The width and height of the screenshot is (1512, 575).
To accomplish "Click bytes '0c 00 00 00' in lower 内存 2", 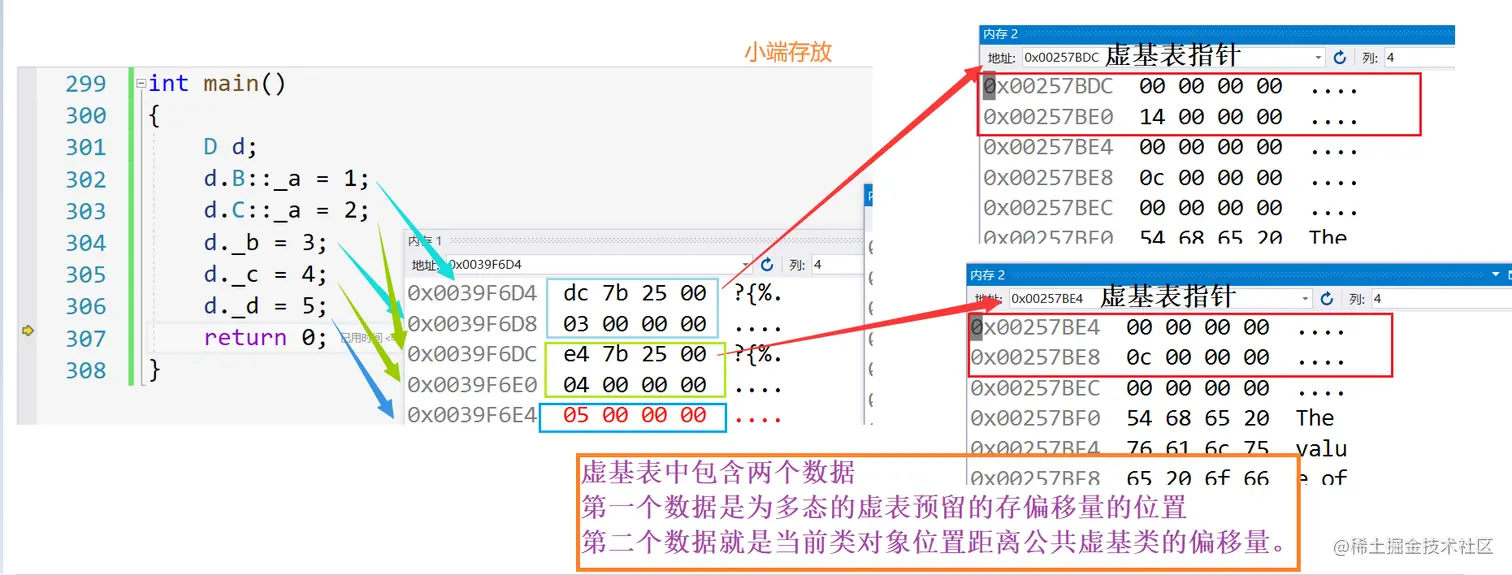I will (x=1197, y=357).
